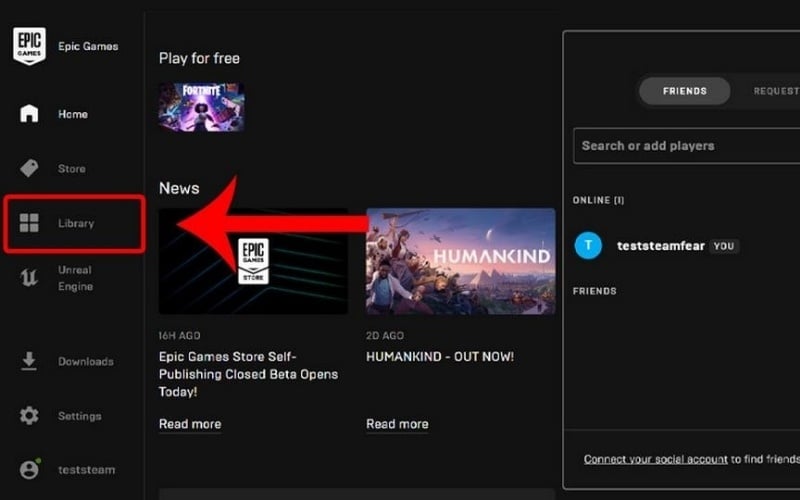Click Connect your social account link
Screen dimensions: 800x500
[655, 459]
